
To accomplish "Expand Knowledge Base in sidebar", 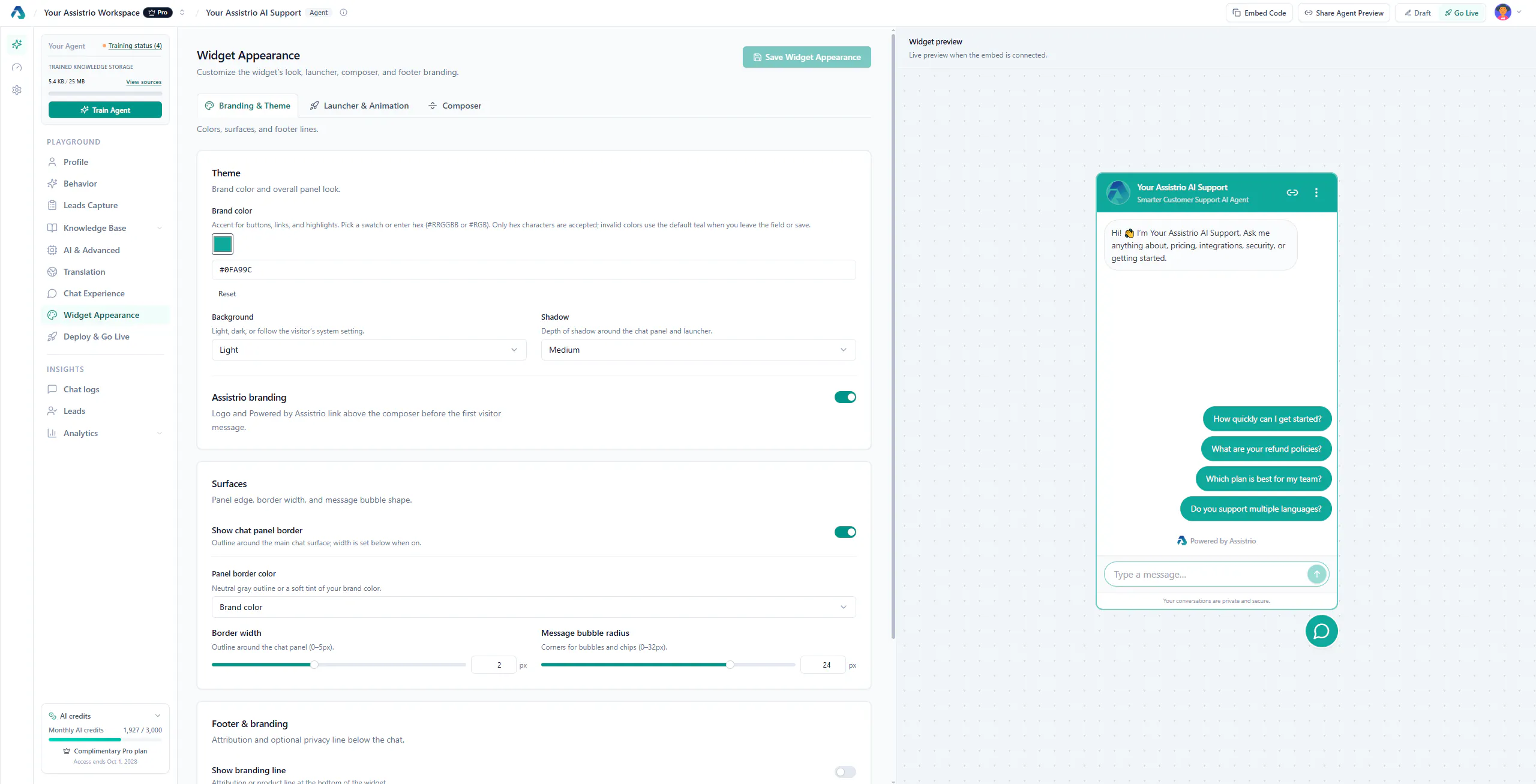I will [x=105, y=228].
